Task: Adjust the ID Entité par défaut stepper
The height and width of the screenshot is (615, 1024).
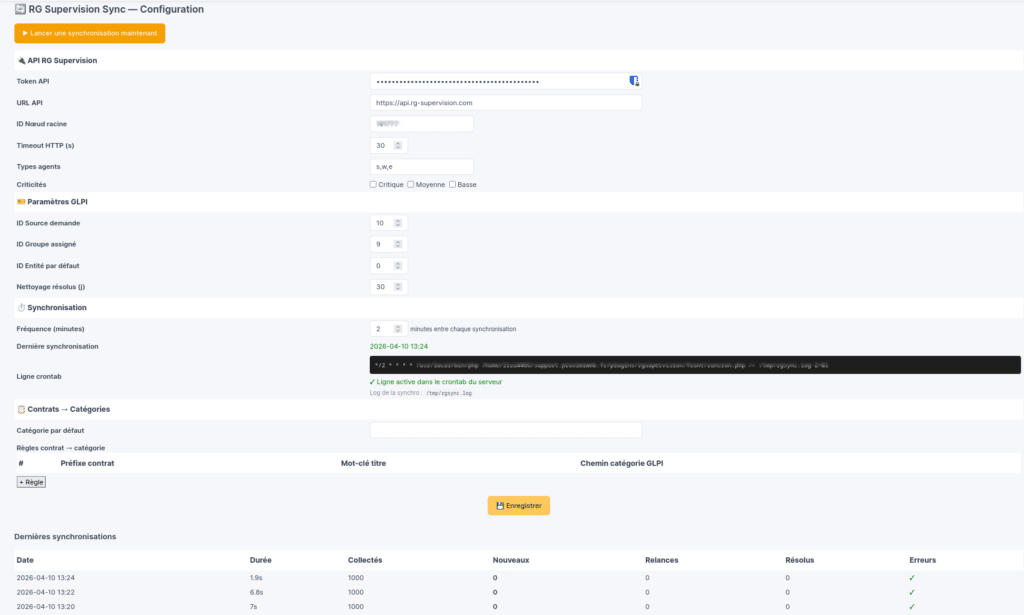Action: coord(398,266)
